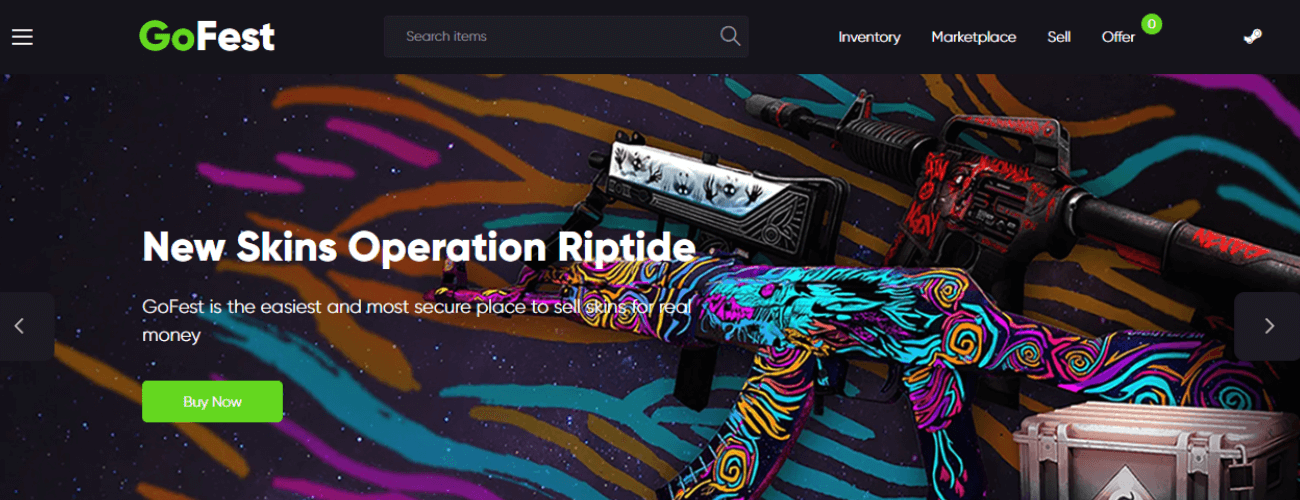1300x500 pixels.
Task: Click the green offer count badge
Action: pos(1151,23)
